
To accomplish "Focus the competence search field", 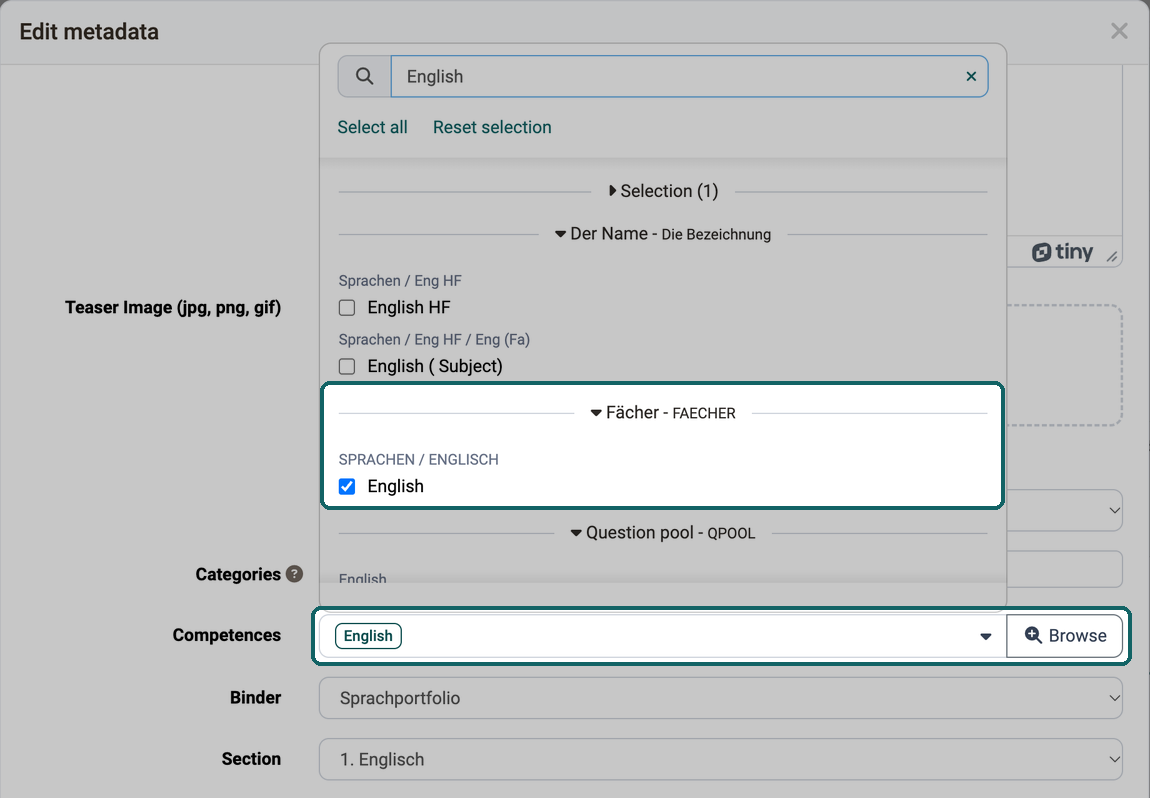I will click(x=689, y=76).
